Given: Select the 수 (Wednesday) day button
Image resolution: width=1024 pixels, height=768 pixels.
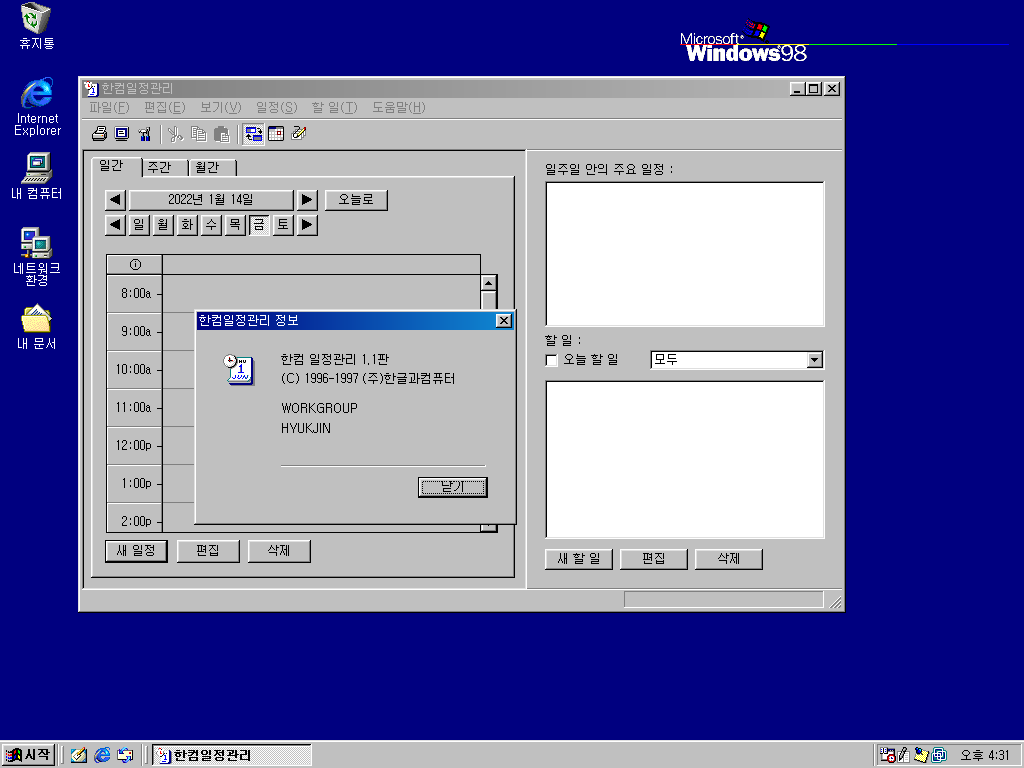Looking at the screenshot, I should (x=211, y=225).
